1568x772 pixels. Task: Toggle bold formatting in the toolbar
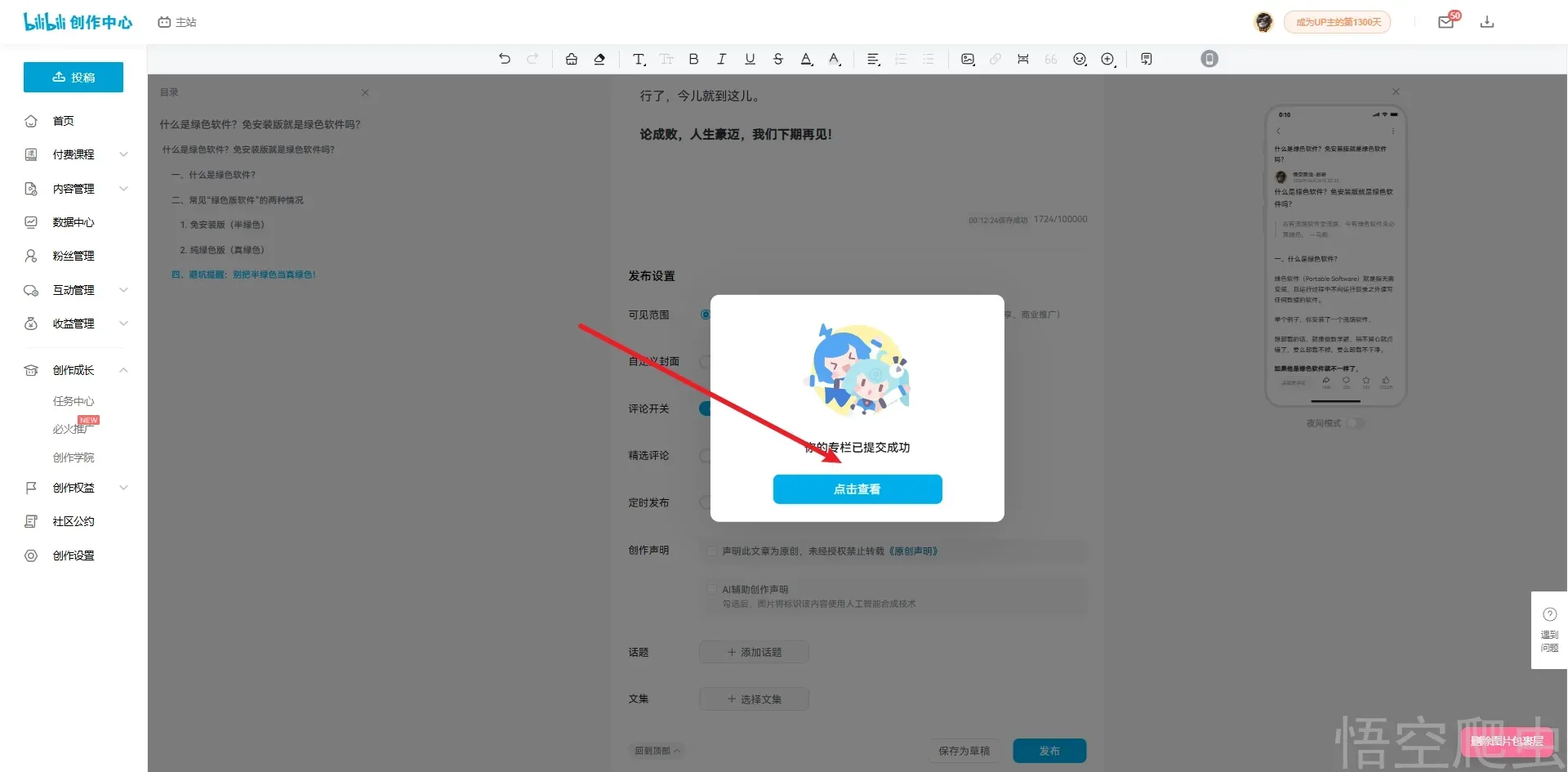(693, 59)
